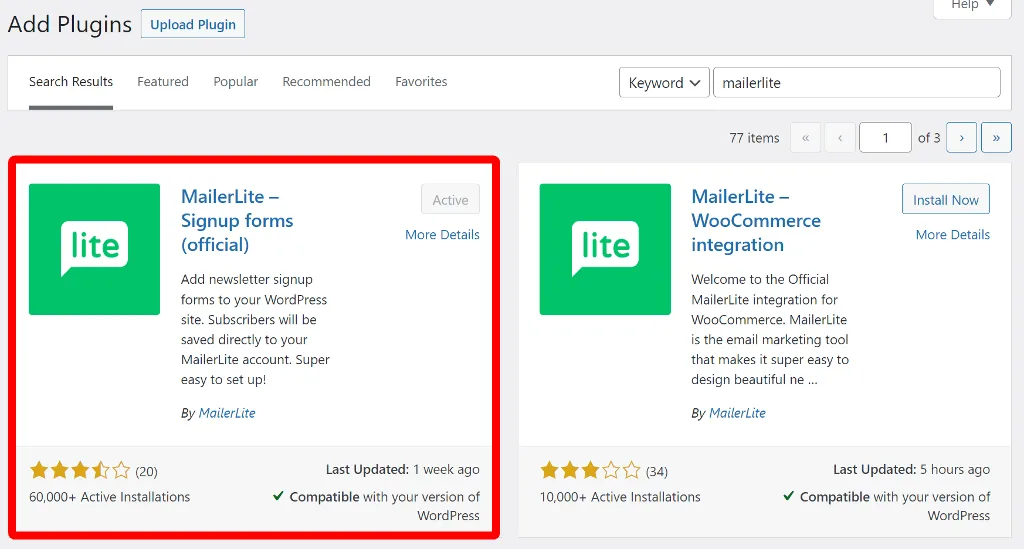This screenshot has height=549, width=1024.
Task: Open the Popular plugins tab
Action: pos(236,82)
